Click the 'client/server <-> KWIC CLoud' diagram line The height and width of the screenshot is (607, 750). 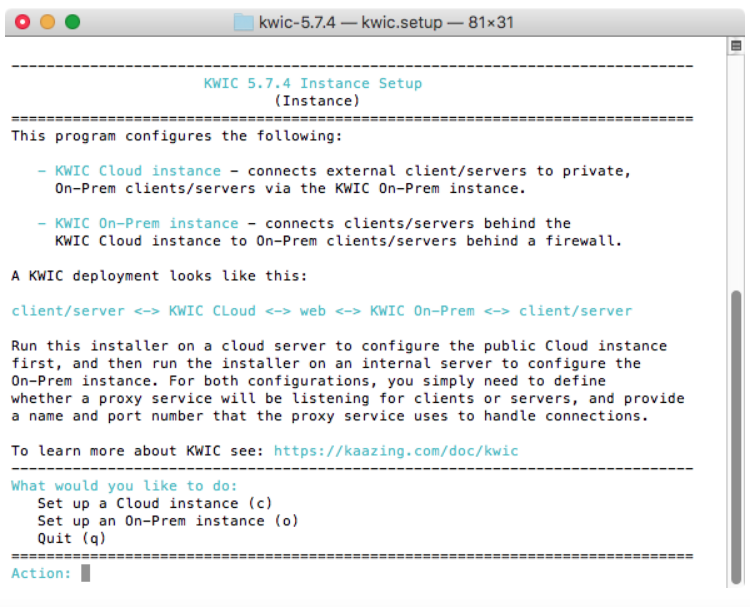pos(321,311)
